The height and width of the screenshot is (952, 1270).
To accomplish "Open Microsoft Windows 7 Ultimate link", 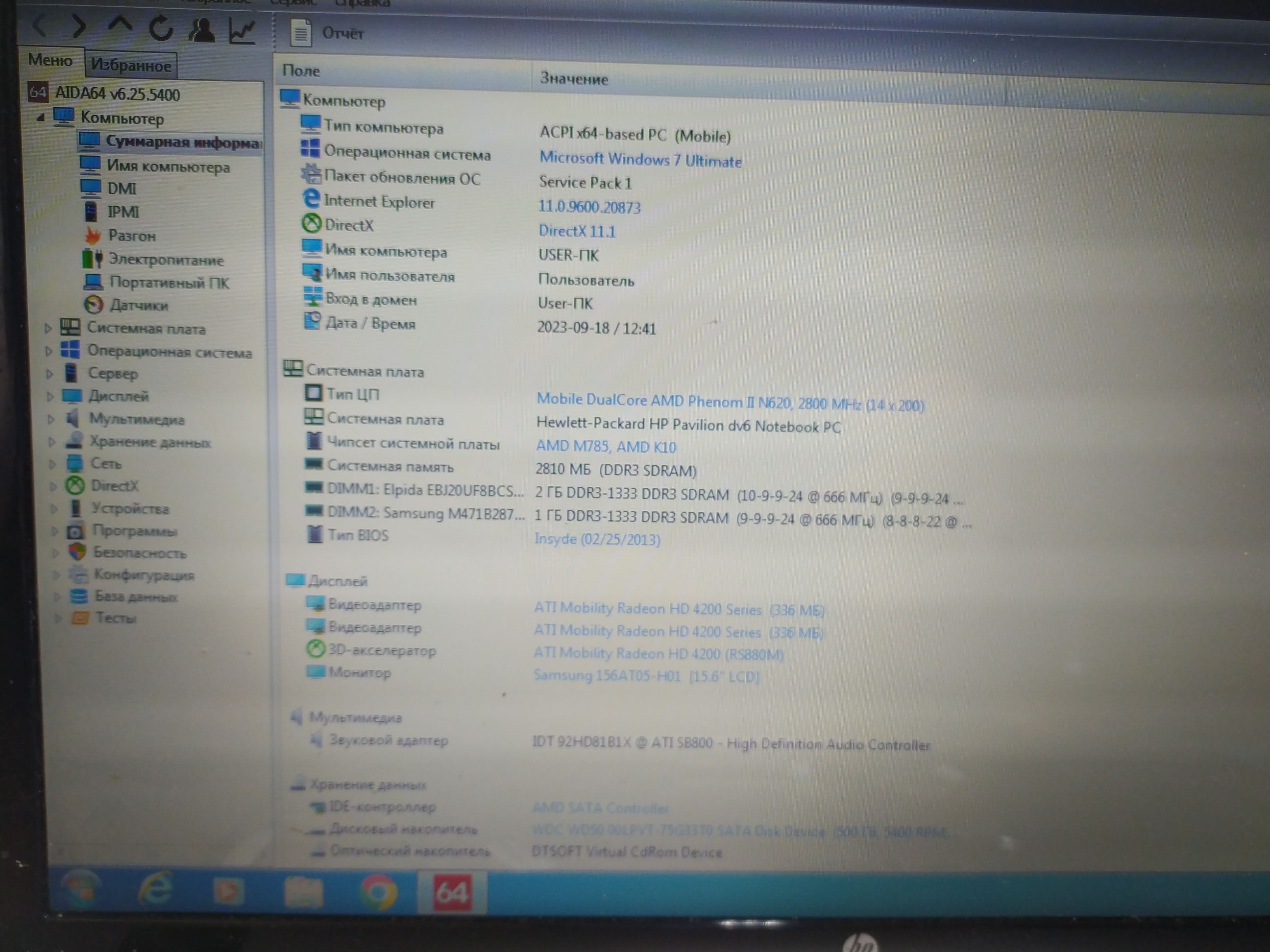I will click(x=640, y=160).
